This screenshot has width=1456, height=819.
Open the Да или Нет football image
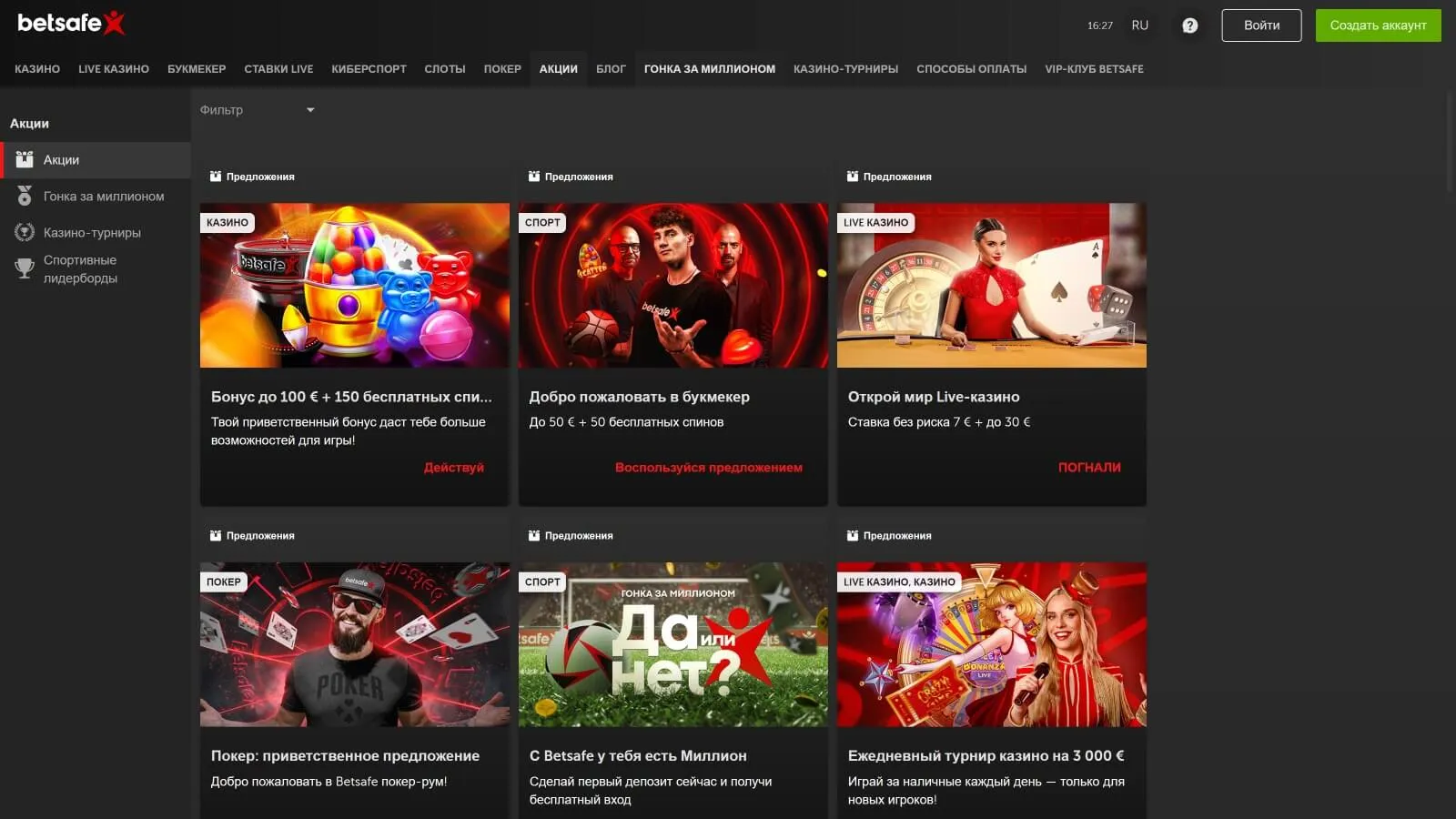(673, 644)
